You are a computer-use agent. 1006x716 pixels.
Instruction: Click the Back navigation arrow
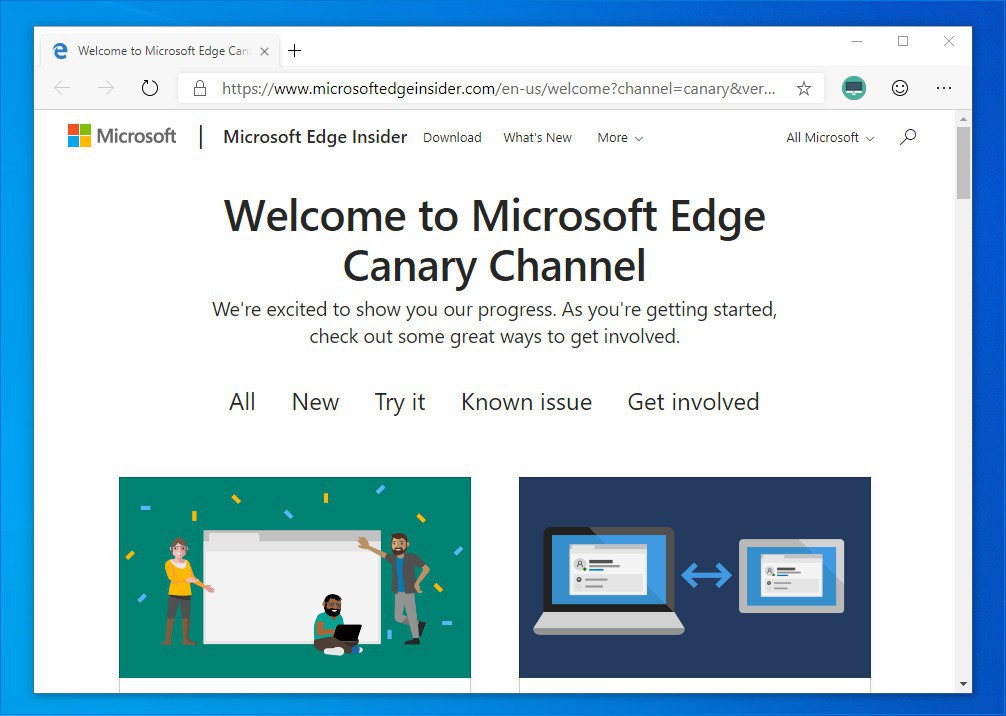click(x=62, y=88)
